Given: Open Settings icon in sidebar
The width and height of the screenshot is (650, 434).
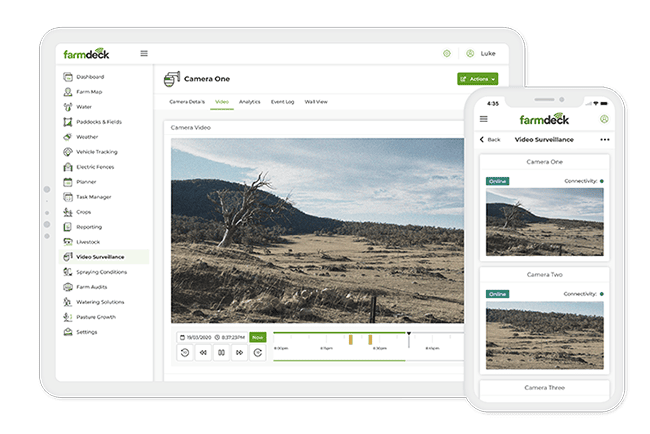Looking at the screenshot, I should (68, 332).
